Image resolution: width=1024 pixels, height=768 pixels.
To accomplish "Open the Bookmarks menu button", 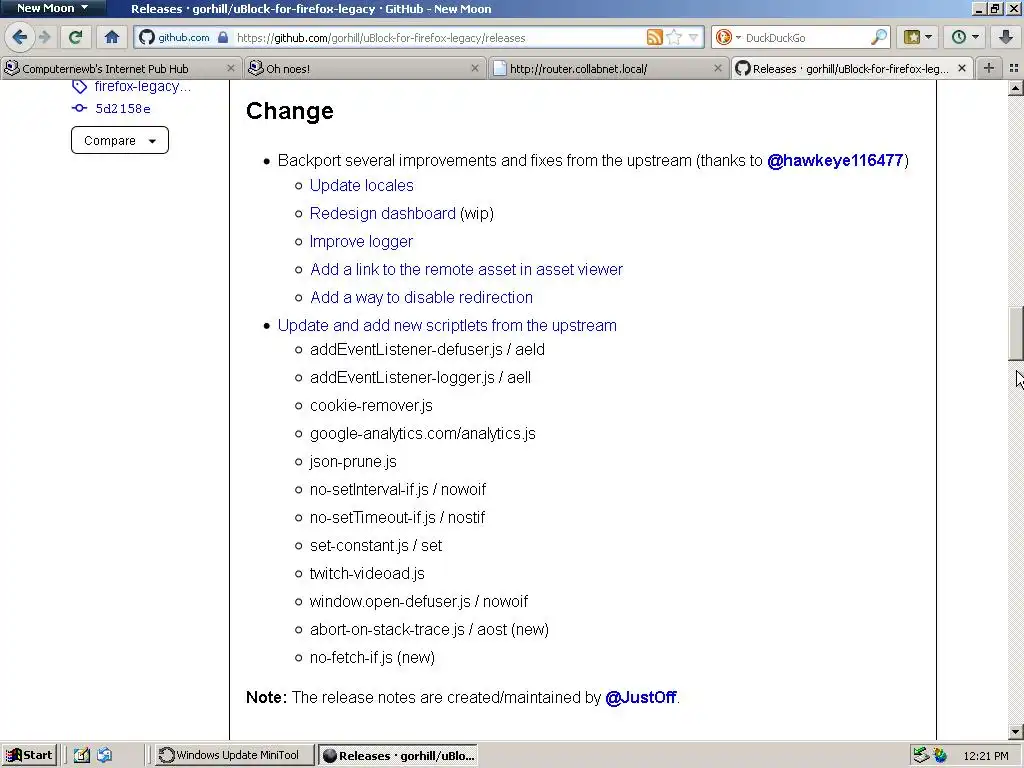I will (917, 37).
